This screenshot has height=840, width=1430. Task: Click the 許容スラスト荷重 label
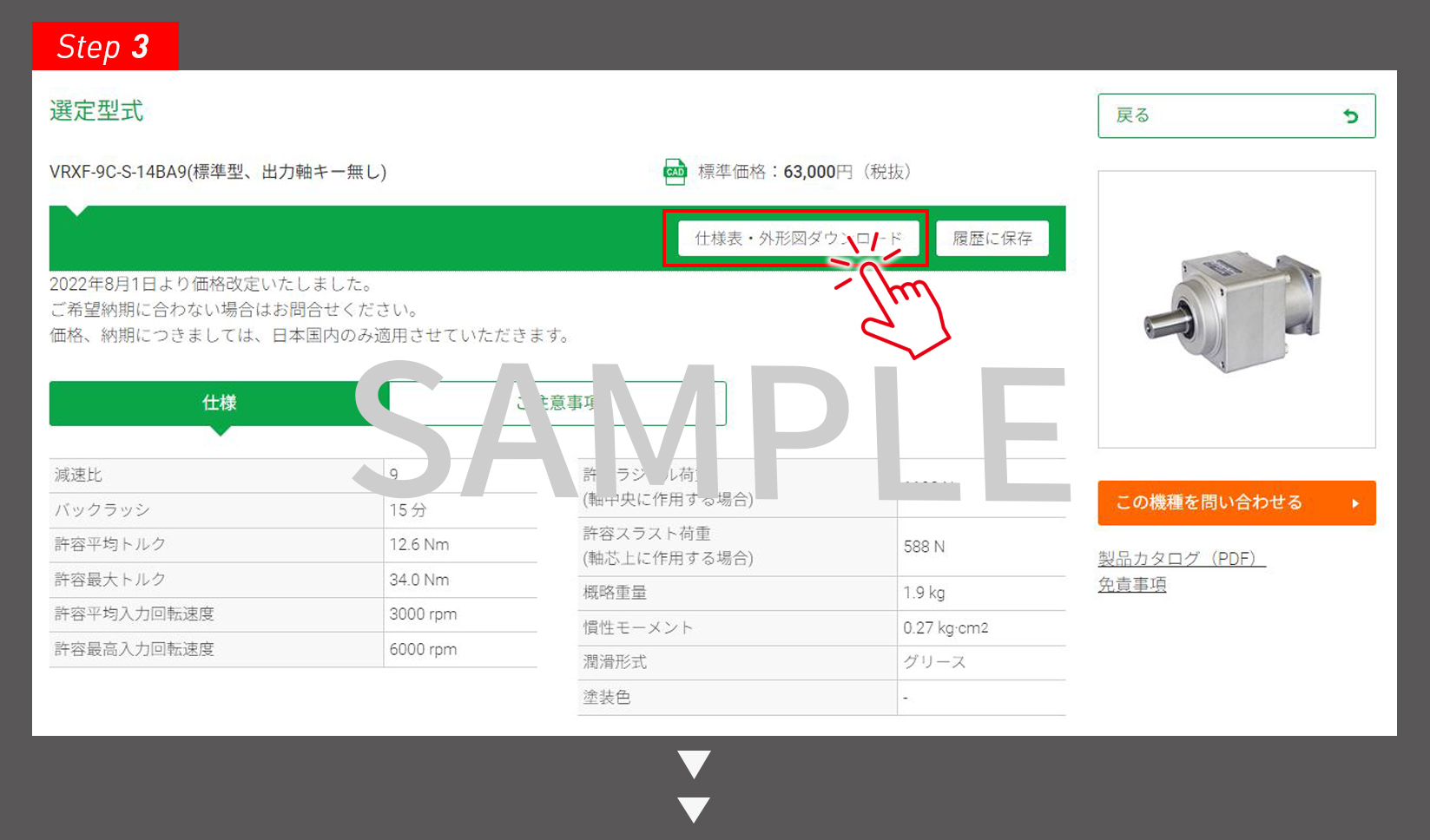pyautogui.click(x=647, y=534)
